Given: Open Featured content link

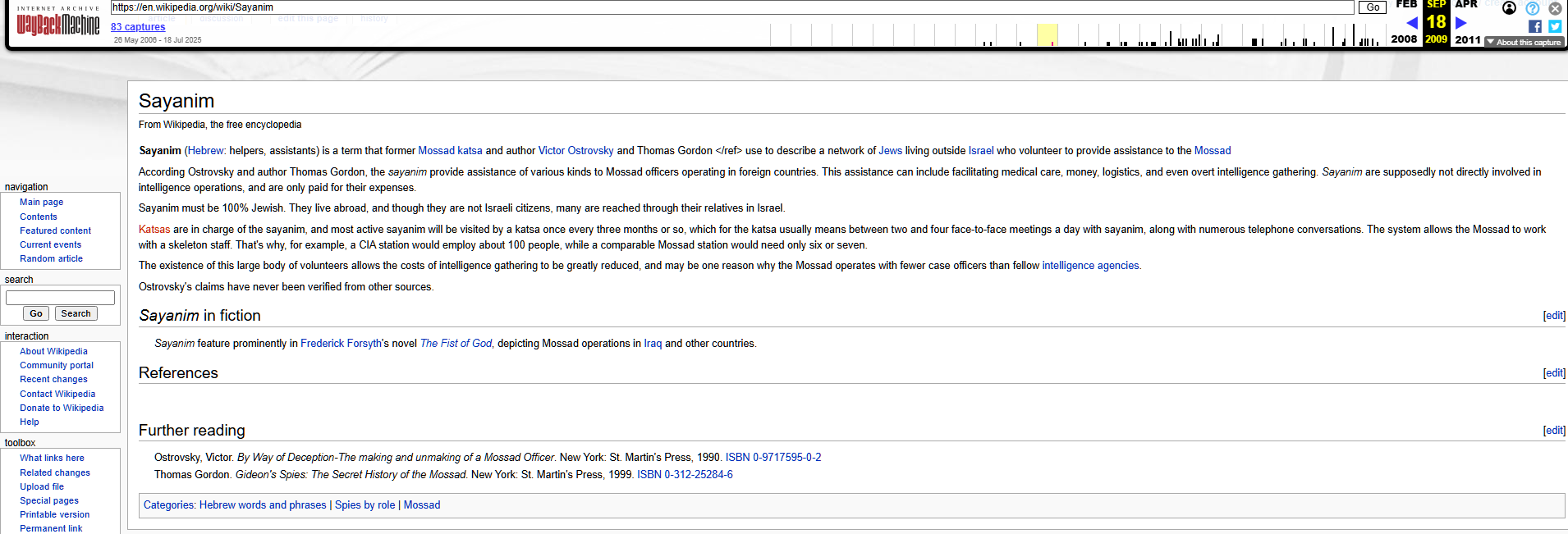Looking at the screenshot, I should [56, 230].
